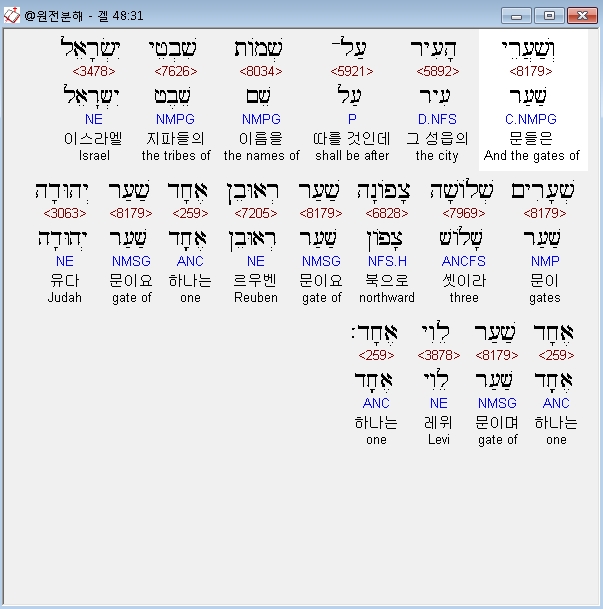The height and width of the screenshot is (609, 603).
Task: Click Korean gloss 이름을
Action: click(261, 139)
